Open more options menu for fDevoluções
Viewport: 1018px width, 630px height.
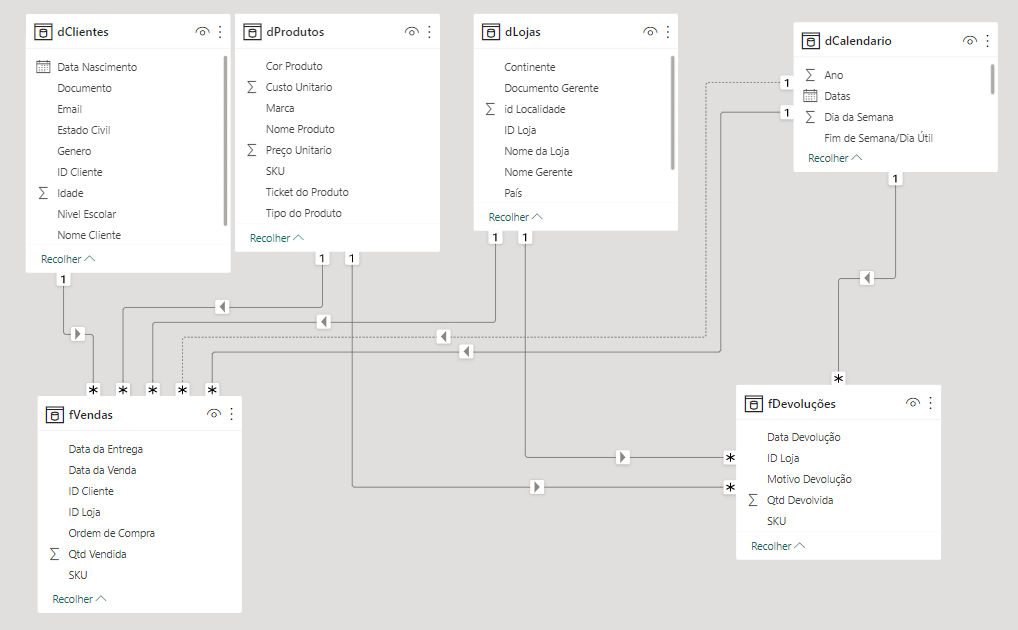[x=930, y=403]
